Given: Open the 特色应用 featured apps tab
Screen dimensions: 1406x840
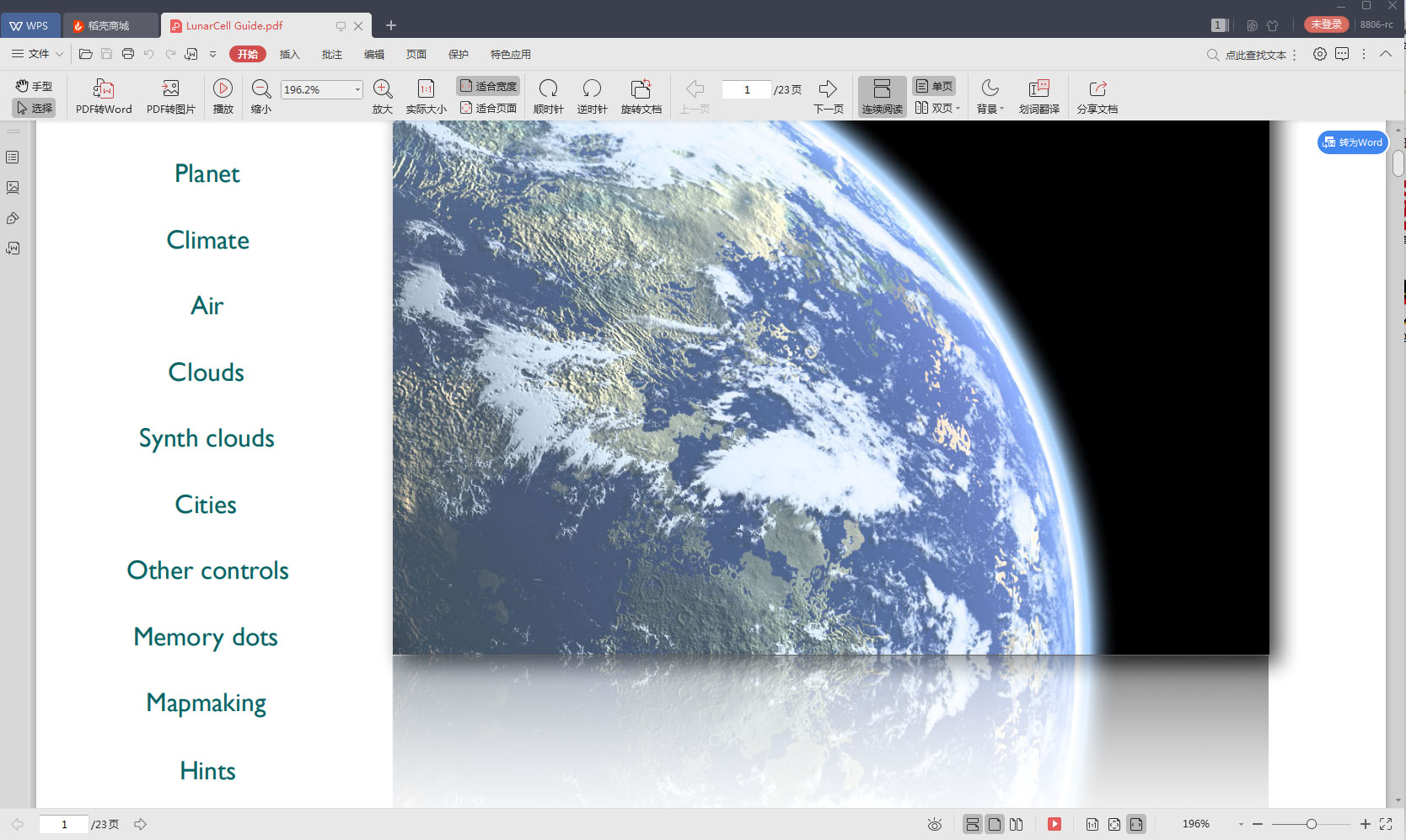Looking at the screenshot, I should (x=510, y=54).
